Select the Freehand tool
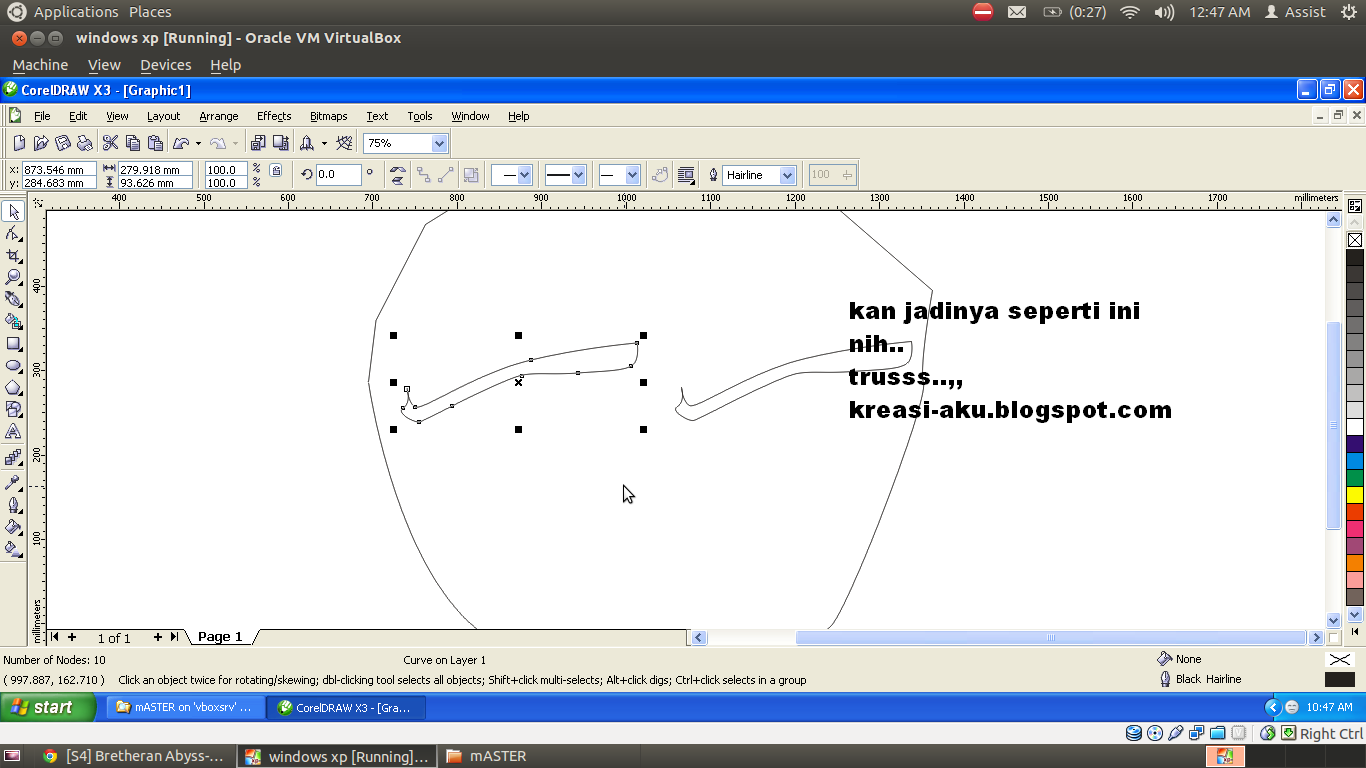 click(x=13, y=299)
